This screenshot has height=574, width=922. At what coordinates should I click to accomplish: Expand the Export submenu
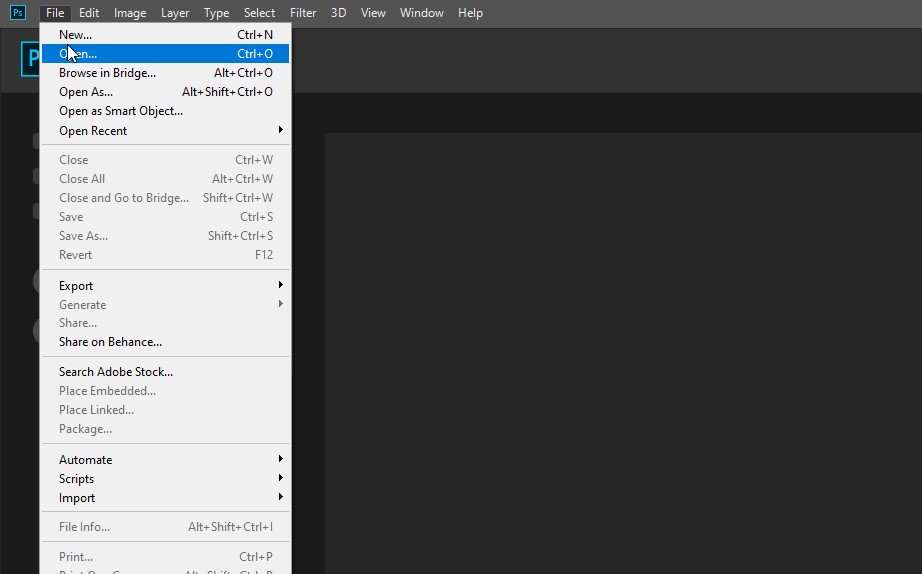click(165, 286)
